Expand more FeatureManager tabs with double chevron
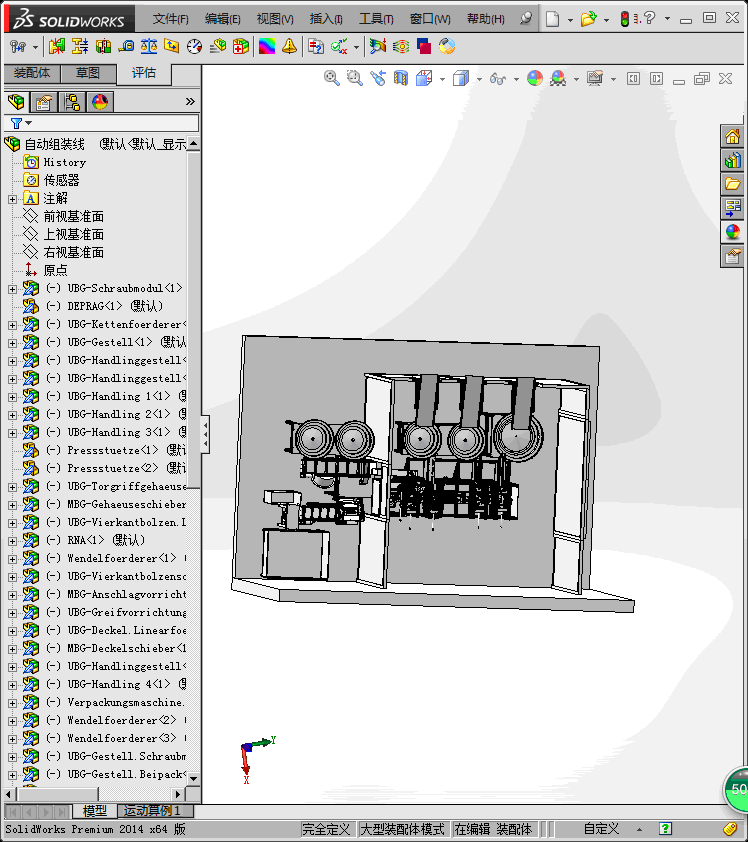Image resolution: width=748 pixels, height=842 pixels. click(x=190, y=101)
